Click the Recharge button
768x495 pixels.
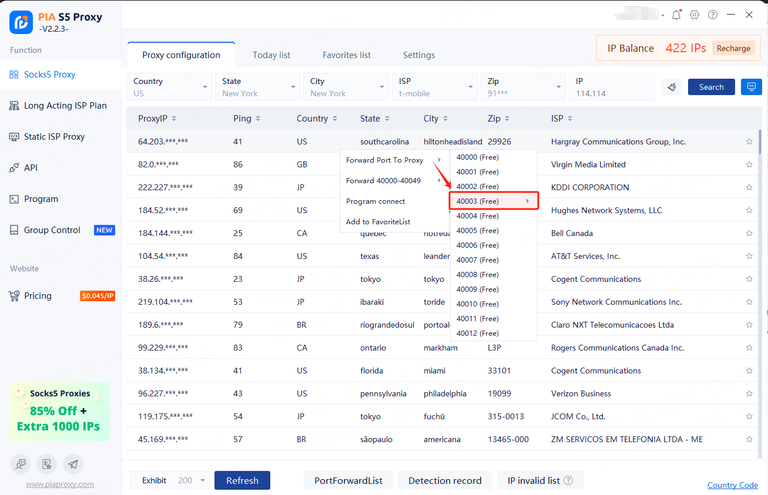point(733,48)
